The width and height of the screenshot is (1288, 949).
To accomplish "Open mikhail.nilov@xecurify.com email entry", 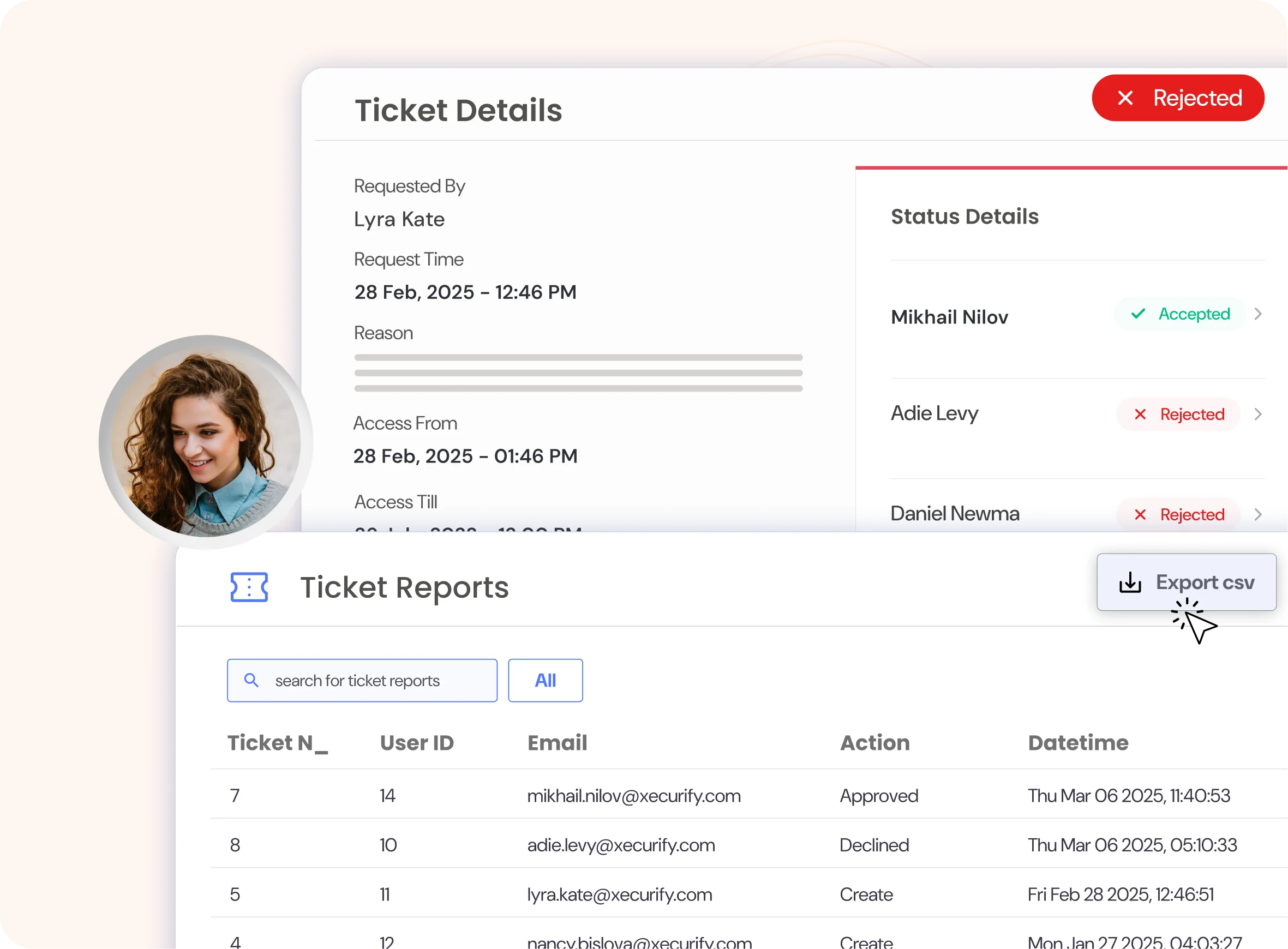I will tap(633, 796).
